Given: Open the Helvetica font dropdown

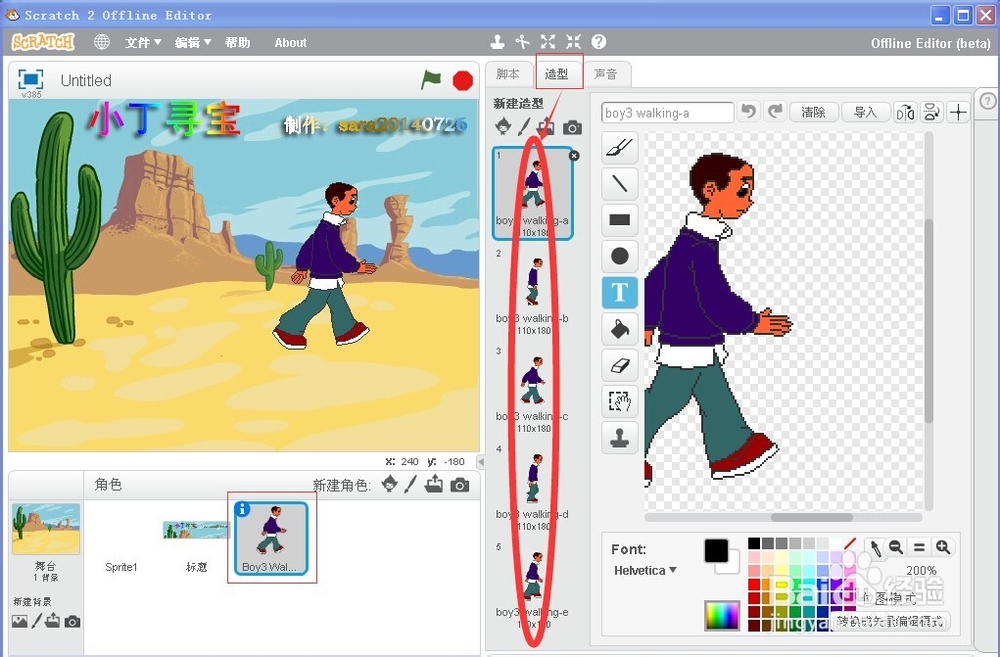Looking at the screenshot, I should (x=645, y=570).
